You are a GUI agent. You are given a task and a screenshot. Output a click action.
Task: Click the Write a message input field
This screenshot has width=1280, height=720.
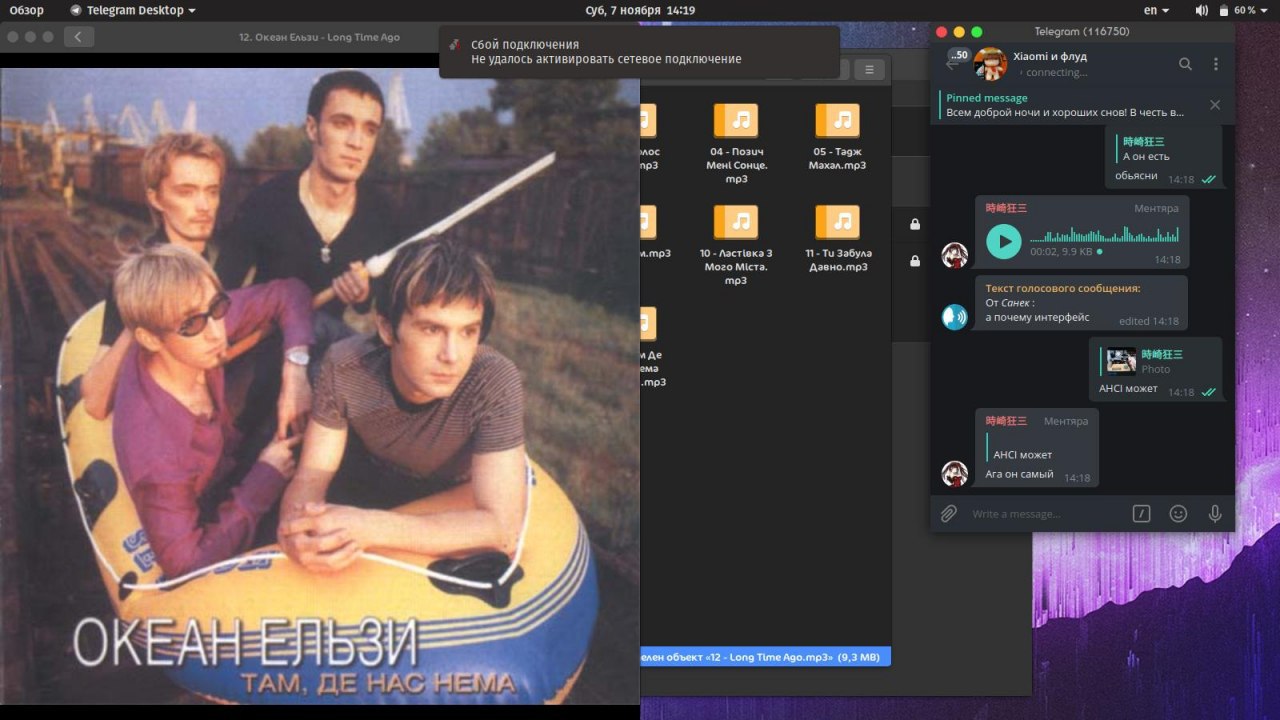pyautogui.click(x=1045, y=514)
